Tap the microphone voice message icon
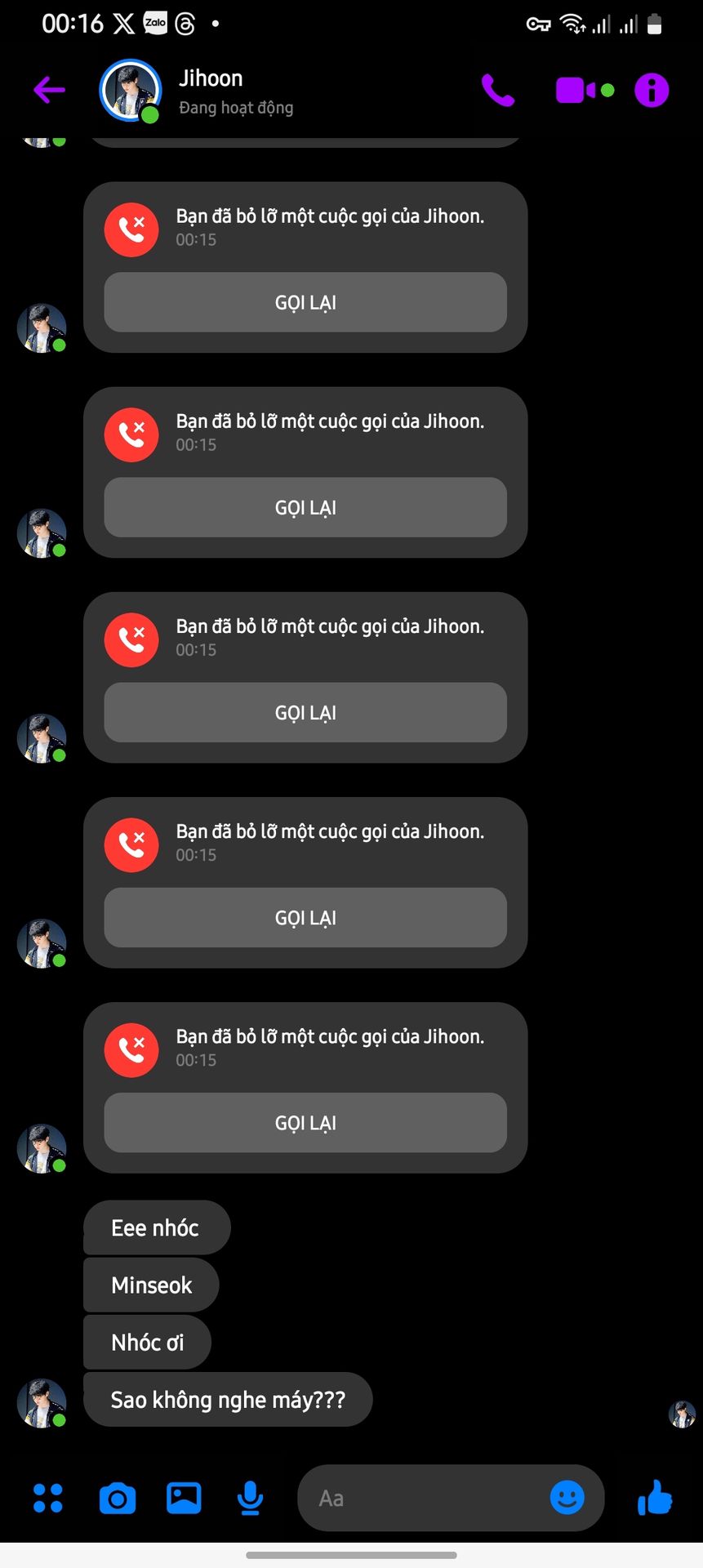Screen dimensions: 703x1568 click(x=250, y=1498)
